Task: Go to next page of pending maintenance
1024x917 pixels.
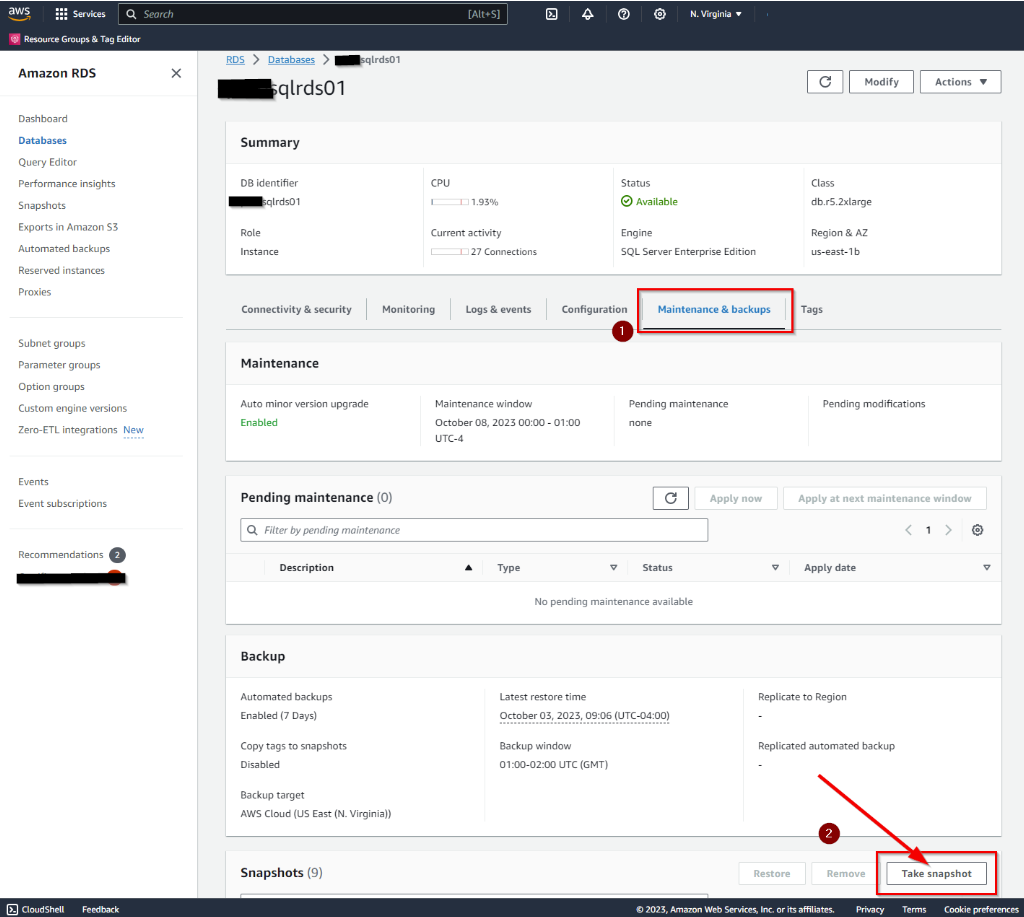Action: (948, 530)
